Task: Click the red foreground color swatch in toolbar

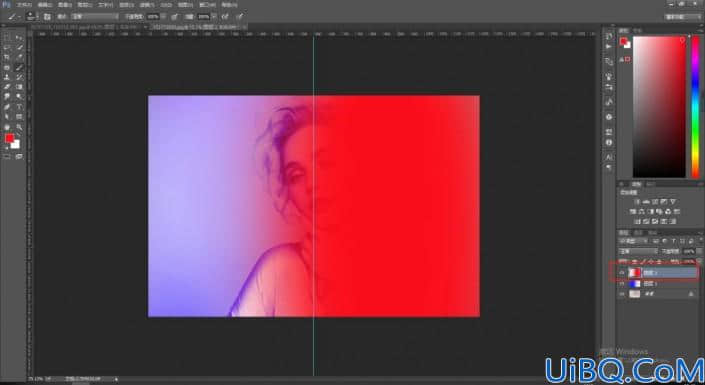Action: [9, 138]
